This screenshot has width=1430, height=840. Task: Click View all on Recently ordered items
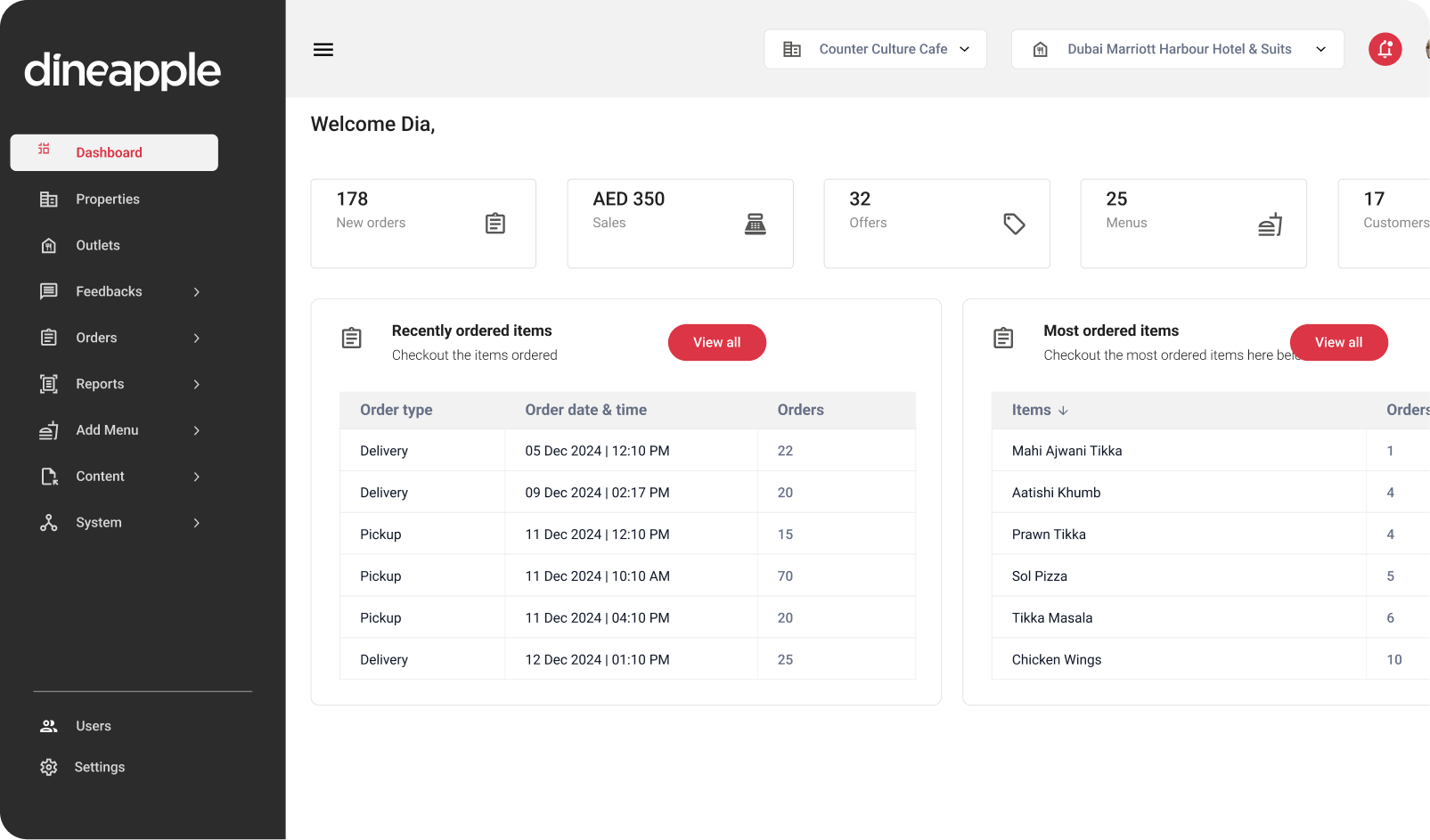(716, 342)
